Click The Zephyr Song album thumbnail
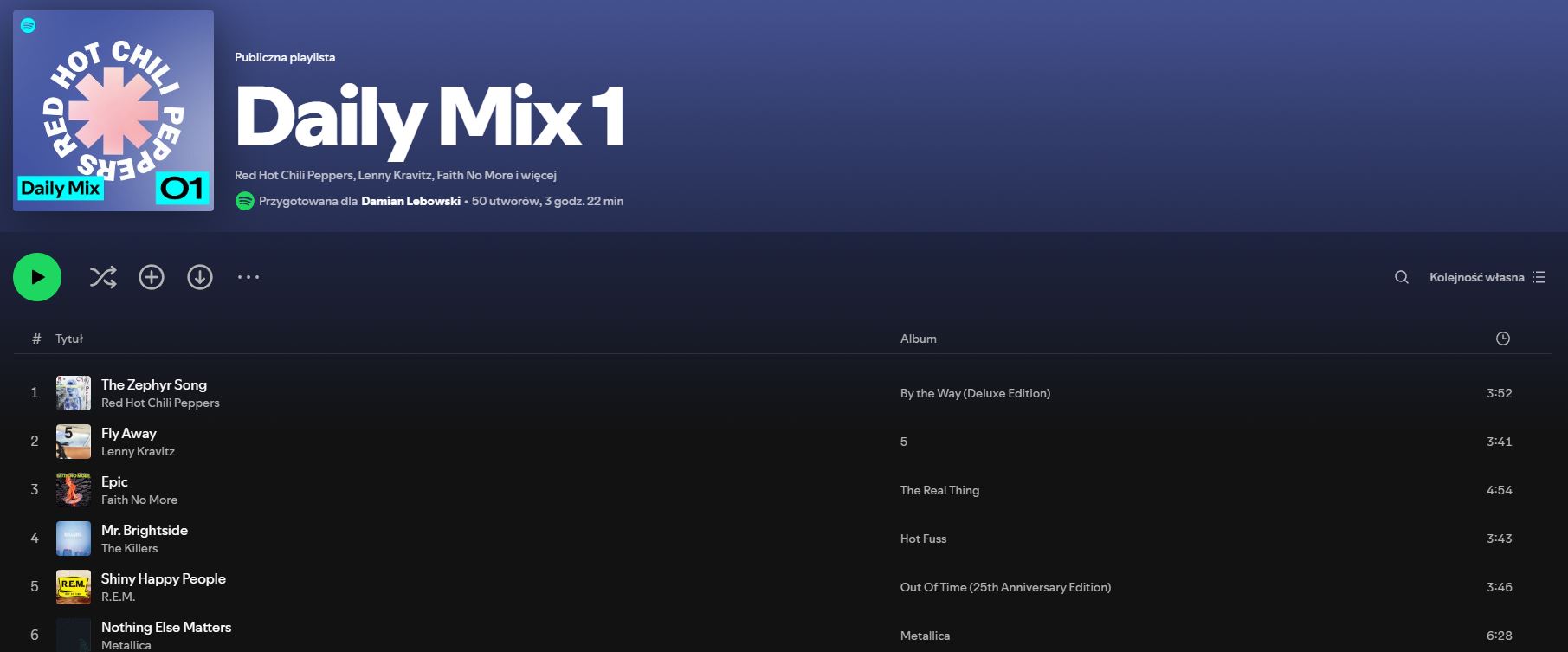This screenshot has height=652, width=1568. click(74, 393)
